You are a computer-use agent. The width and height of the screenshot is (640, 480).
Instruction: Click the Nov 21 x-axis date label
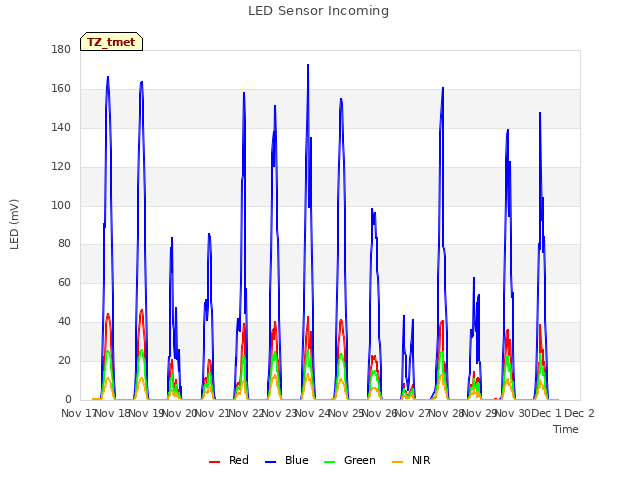[212, 413]
